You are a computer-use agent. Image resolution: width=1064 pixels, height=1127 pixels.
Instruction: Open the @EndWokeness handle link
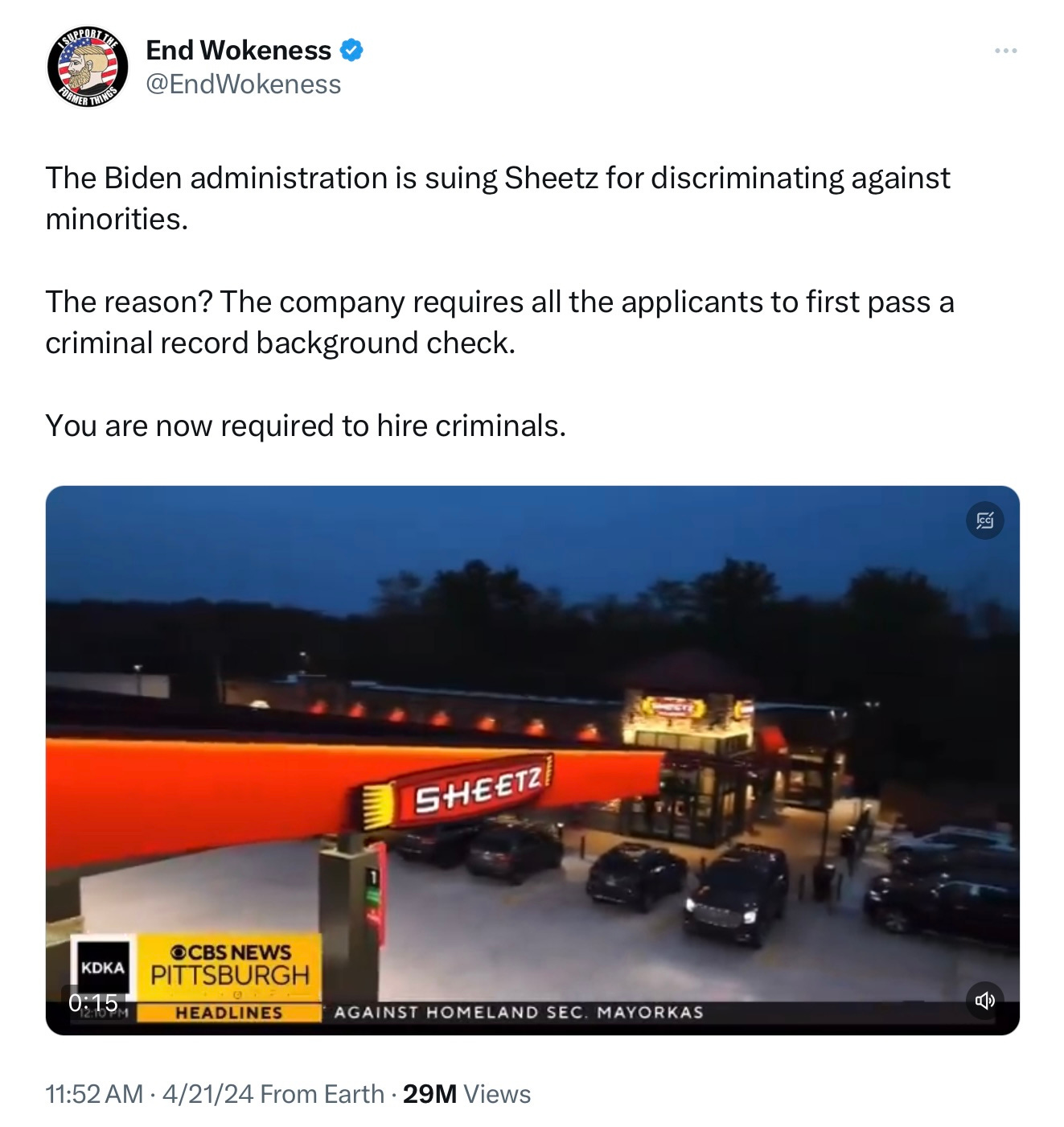[244, 84]
